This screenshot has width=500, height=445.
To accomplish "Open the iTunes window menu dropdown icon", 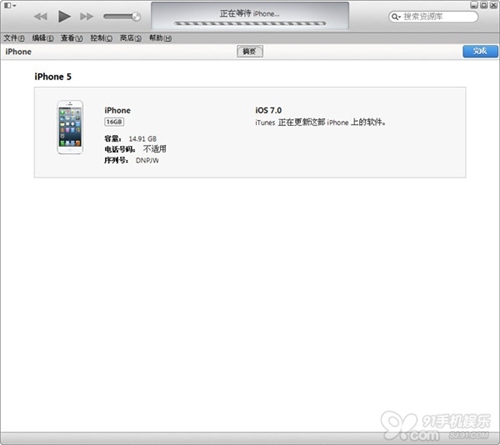I will 10,5.
